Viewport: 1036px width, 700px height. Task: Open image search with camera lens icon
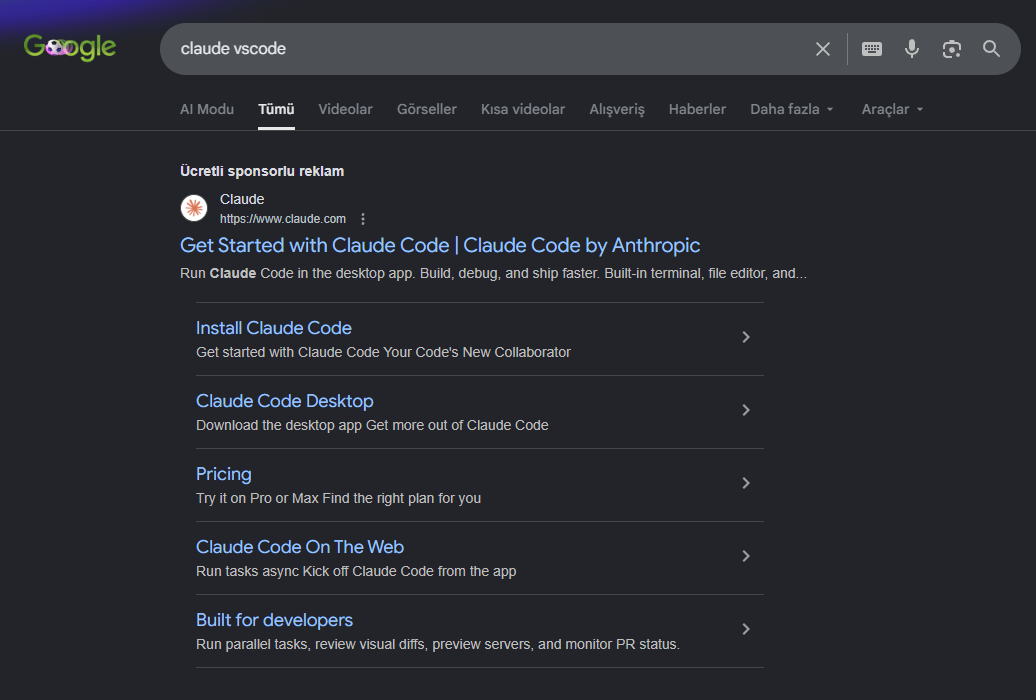[951, 49]
